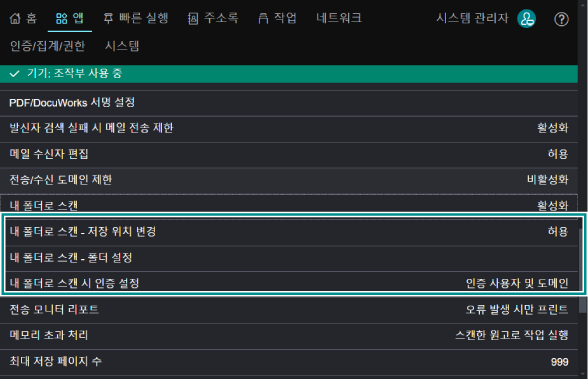The image size is (588, 379).
Task: Select the 시스템 submenu item
Action: (122, 46)
